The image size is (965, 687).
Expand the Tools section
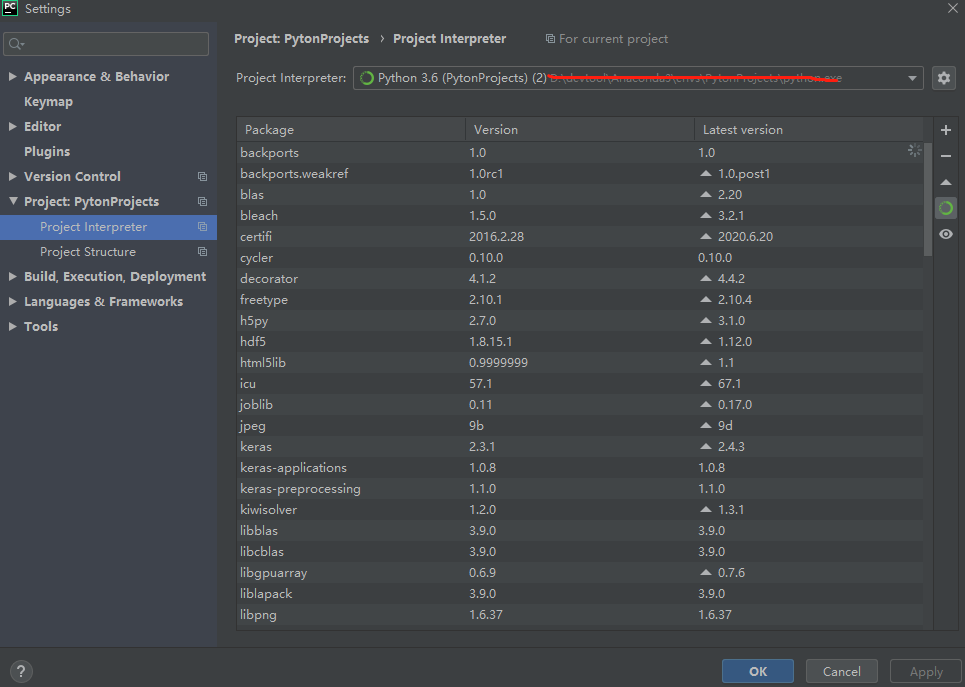click(12, 326)
